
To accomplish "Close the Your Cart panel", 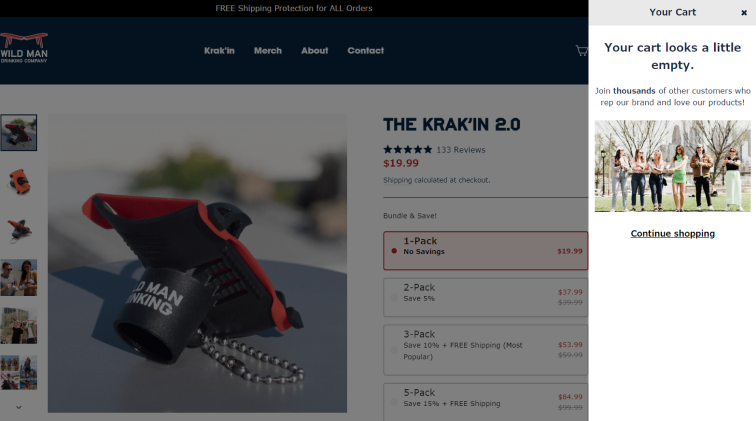I will point(744,13).
